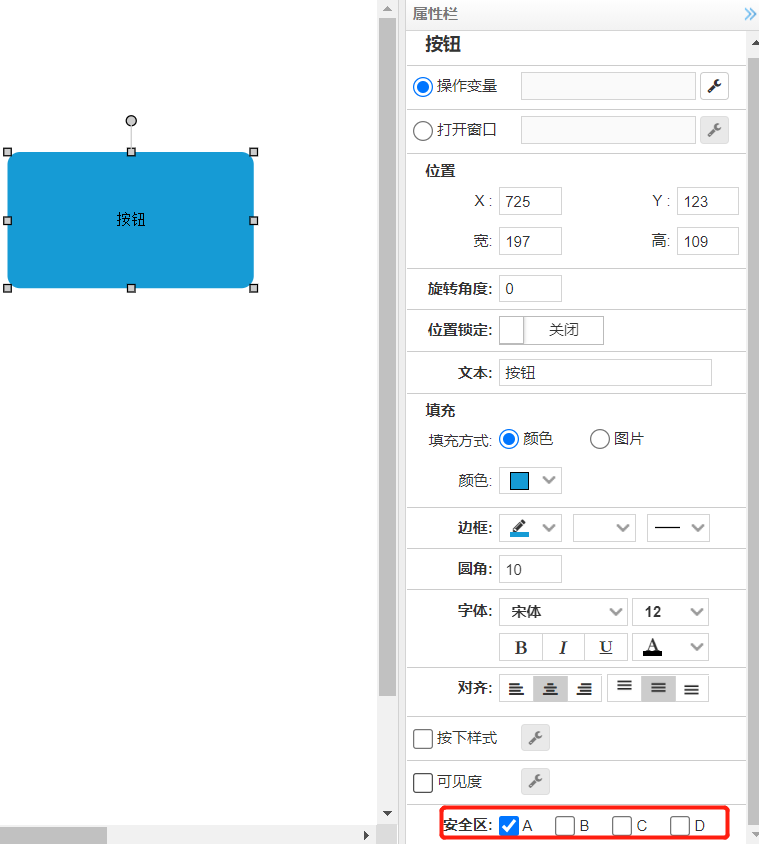Screen dimensions: 759x844
Task: Open wrench settings for 可见度
Action: point(535,781)
